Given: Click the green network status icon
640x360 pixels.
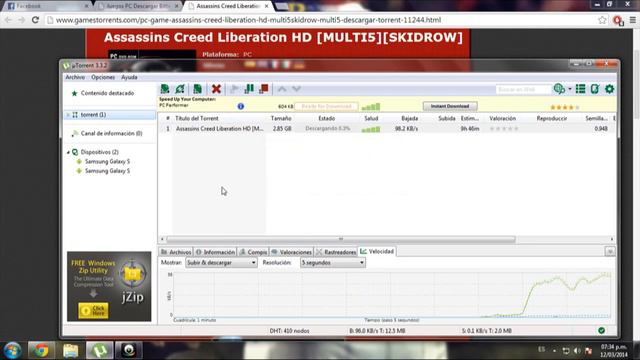Looking at the screenshot, I should point(602,331).
